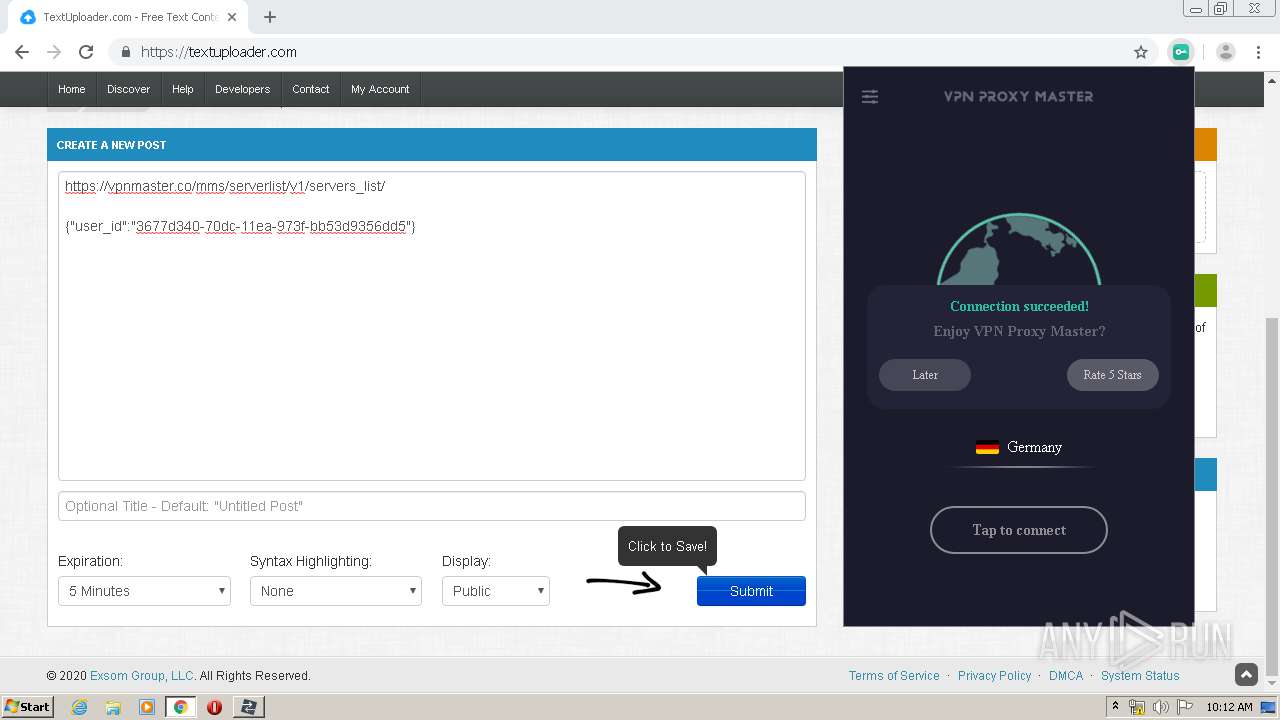Open the Syntax Highlighting dropdown
This screenshot has height=720, width=1280.
(336, 591)
